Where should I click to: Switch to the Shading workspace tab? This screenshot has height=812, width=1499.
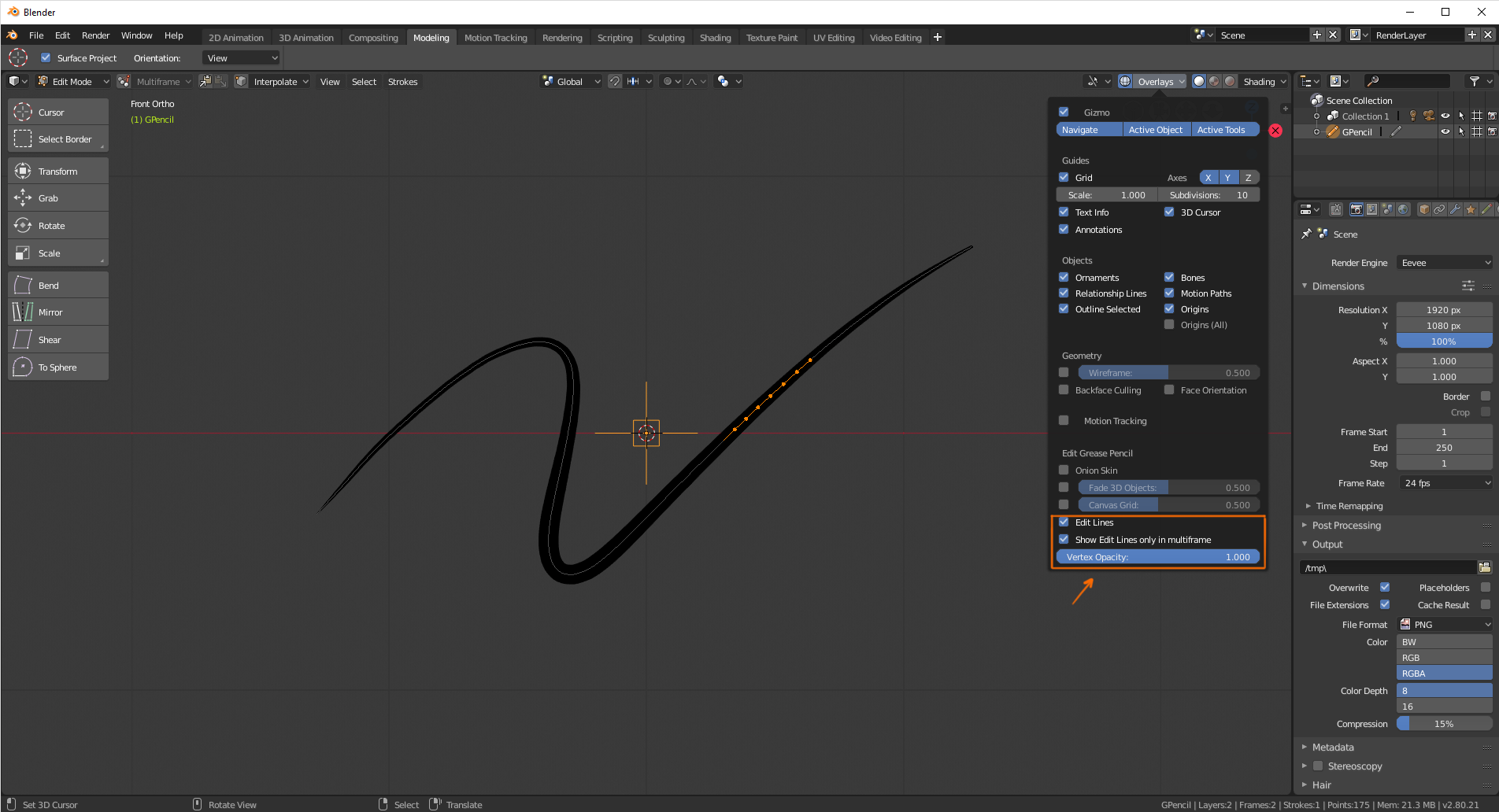[715, 37]
